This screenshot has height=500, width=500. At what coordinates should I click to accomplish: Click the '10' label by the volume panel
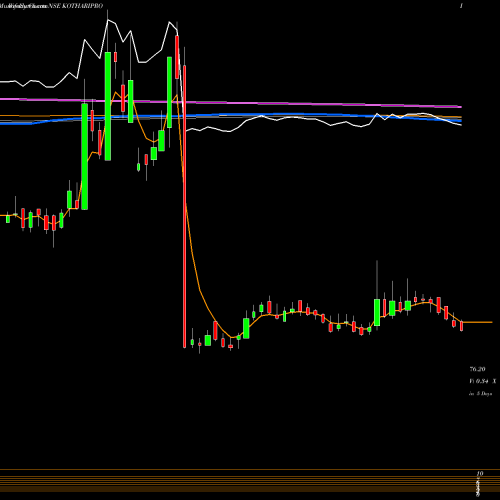[480, 473]
